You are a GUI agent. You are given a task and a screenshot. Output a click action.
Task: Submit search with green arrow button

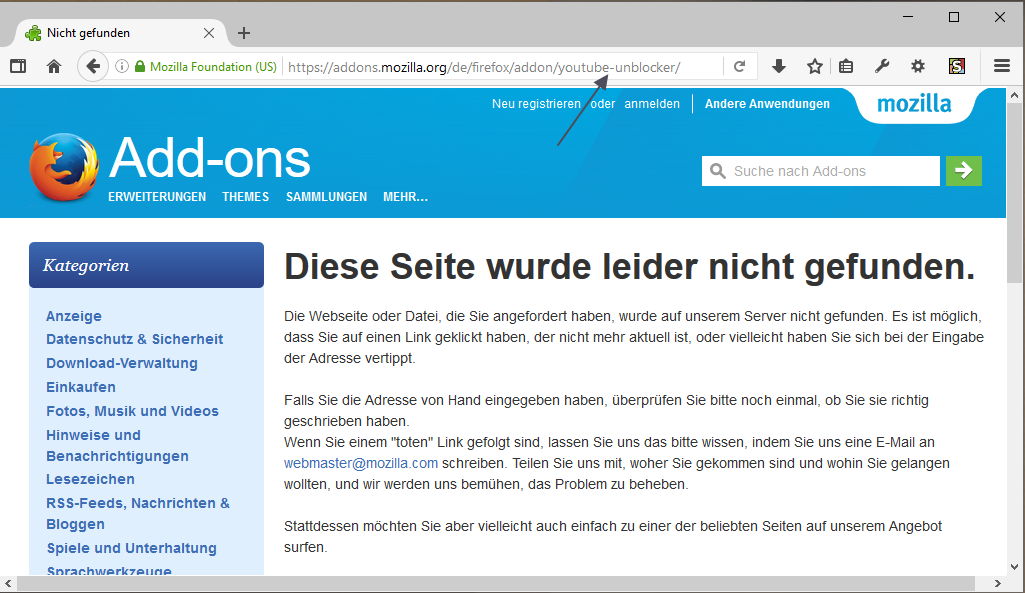pos(964,171)
